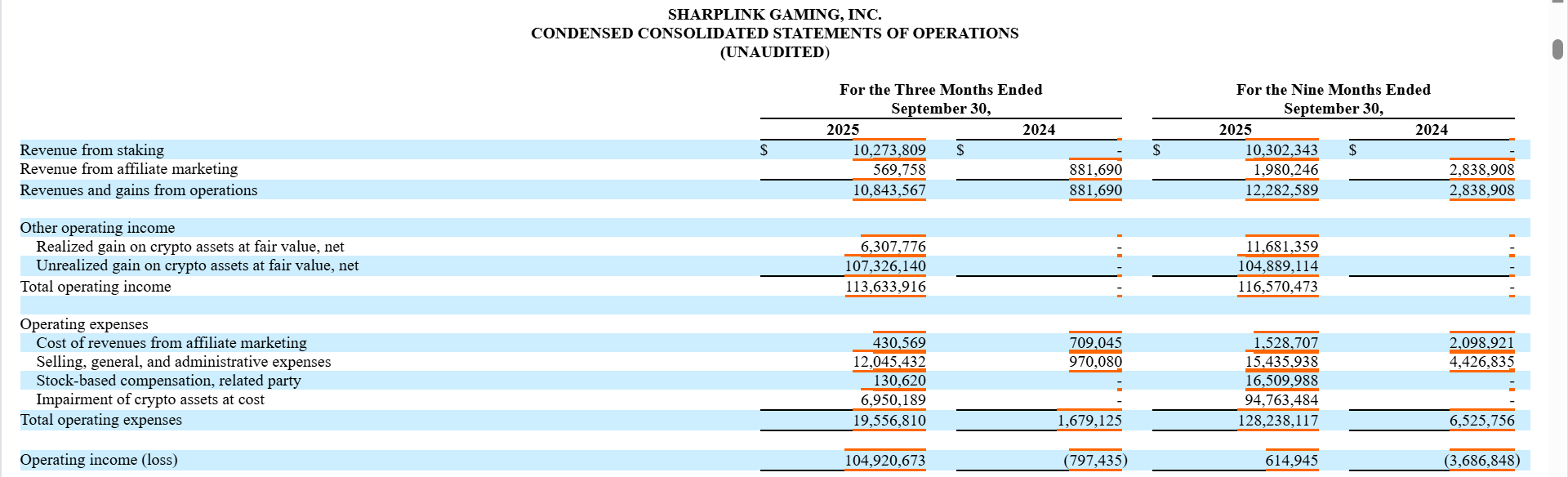This screenshot has height=477, width=1568.
Task: Click the 'Operating income (loss)' label
Action: point(99,460)
